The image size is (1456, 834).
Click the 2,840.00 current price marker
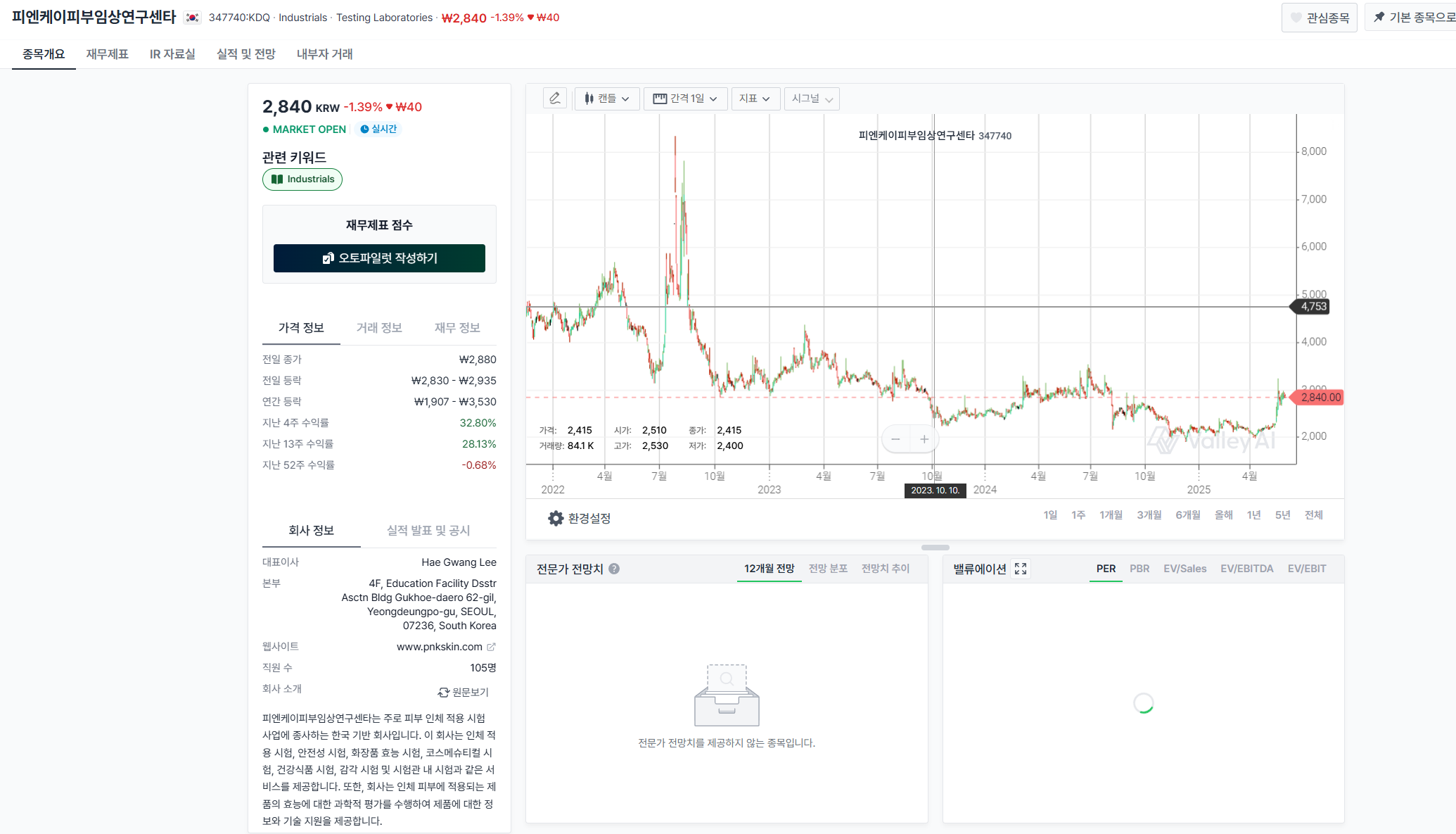pos(1318,398)
